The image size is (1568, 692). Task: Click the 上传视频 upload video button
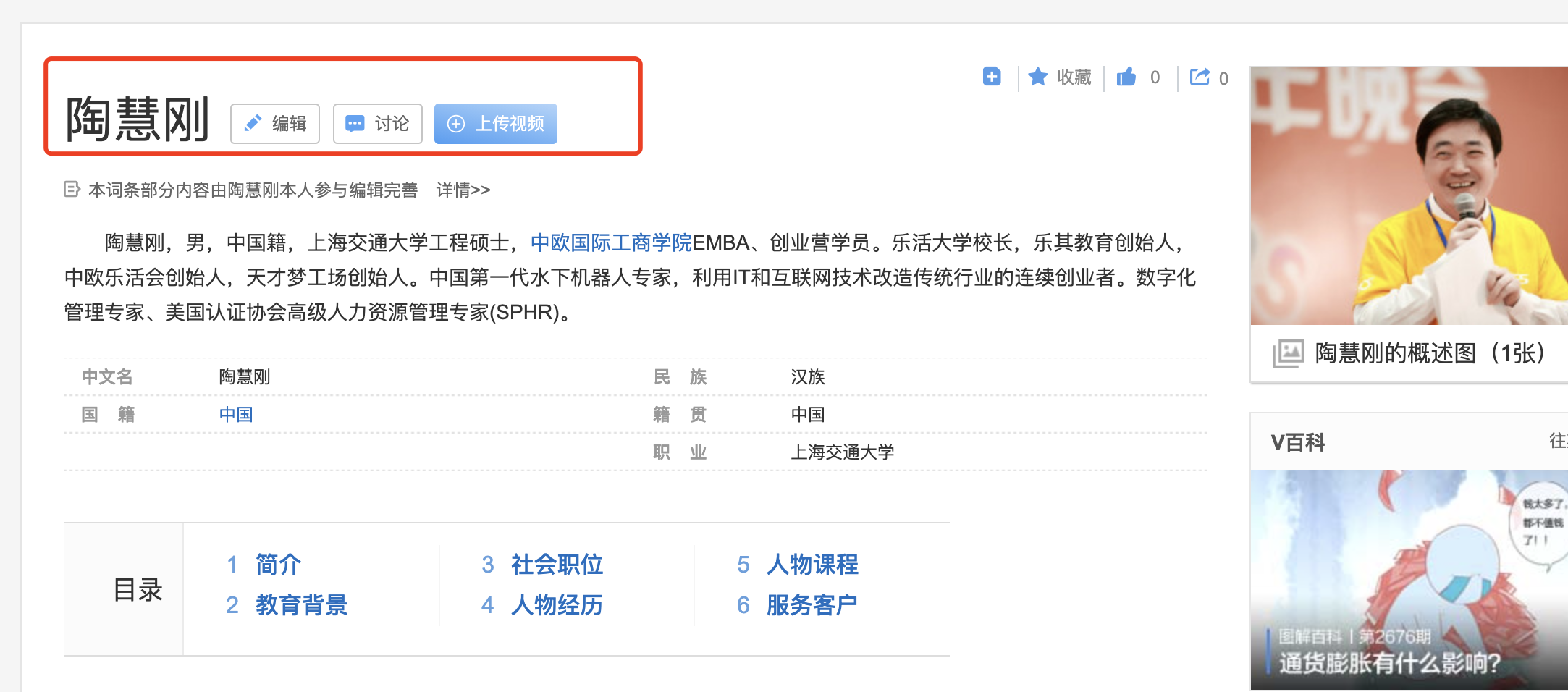[496, 124]
